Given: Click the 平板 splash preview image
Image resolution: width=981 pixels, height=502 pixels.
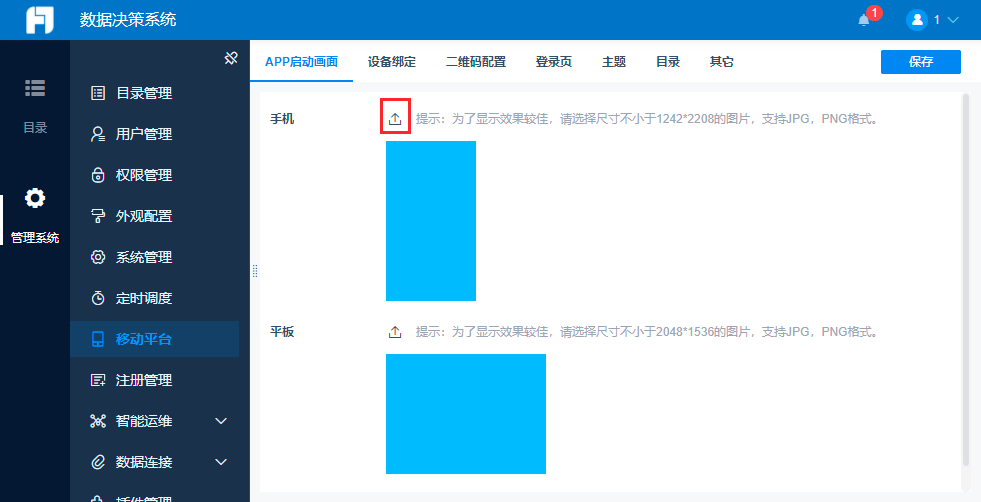Looking at the screenshot, I should click(x=466, y=414).
